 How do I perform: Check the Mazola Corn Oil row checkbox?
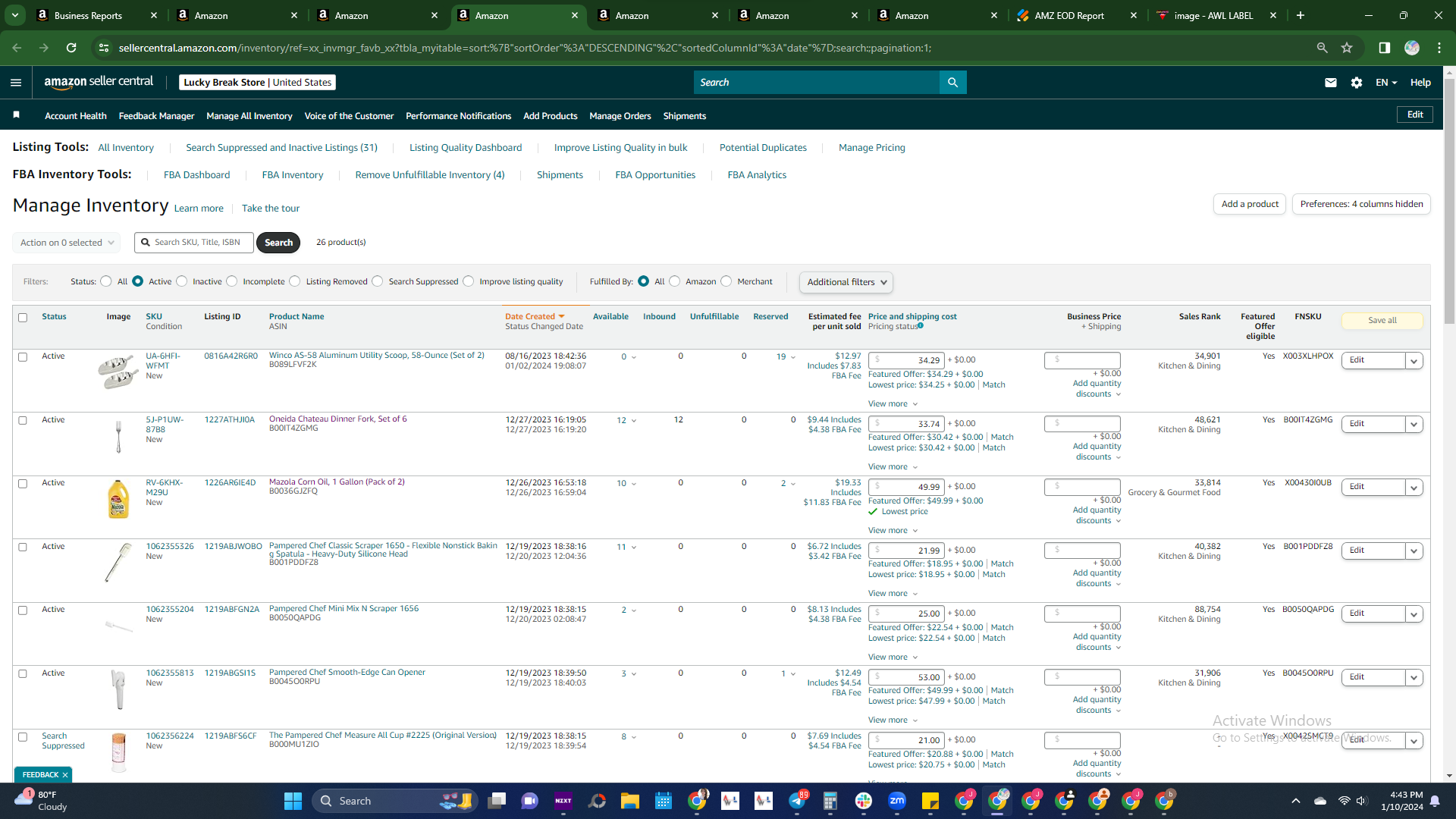click(23, 484)
